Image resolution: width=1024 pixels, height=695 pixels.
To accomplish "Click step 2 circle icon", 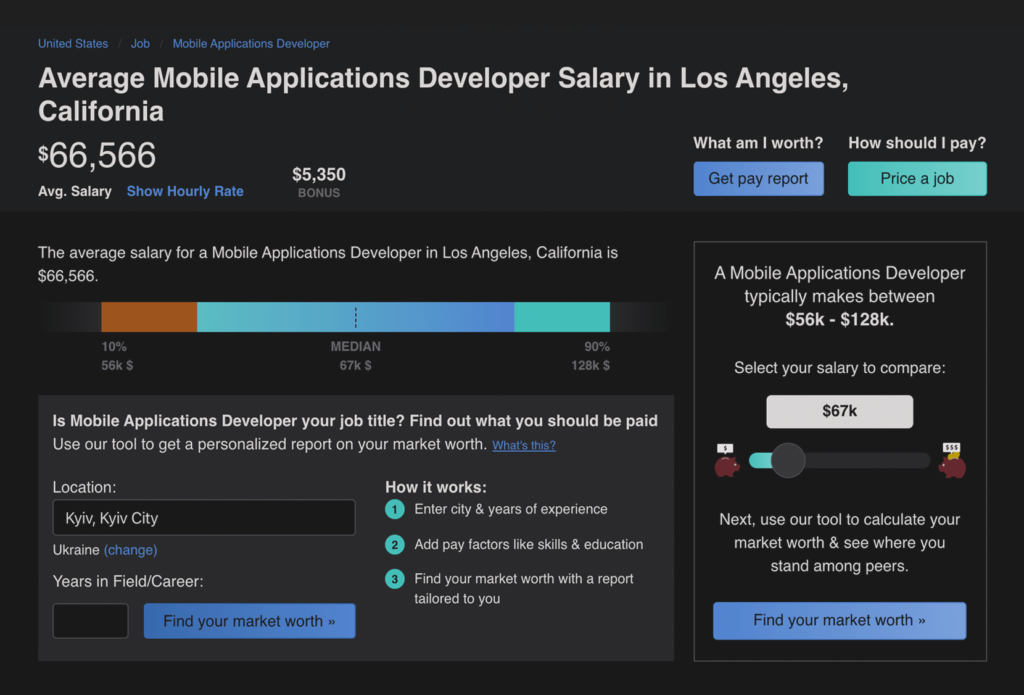I will [x=394, y=544].
